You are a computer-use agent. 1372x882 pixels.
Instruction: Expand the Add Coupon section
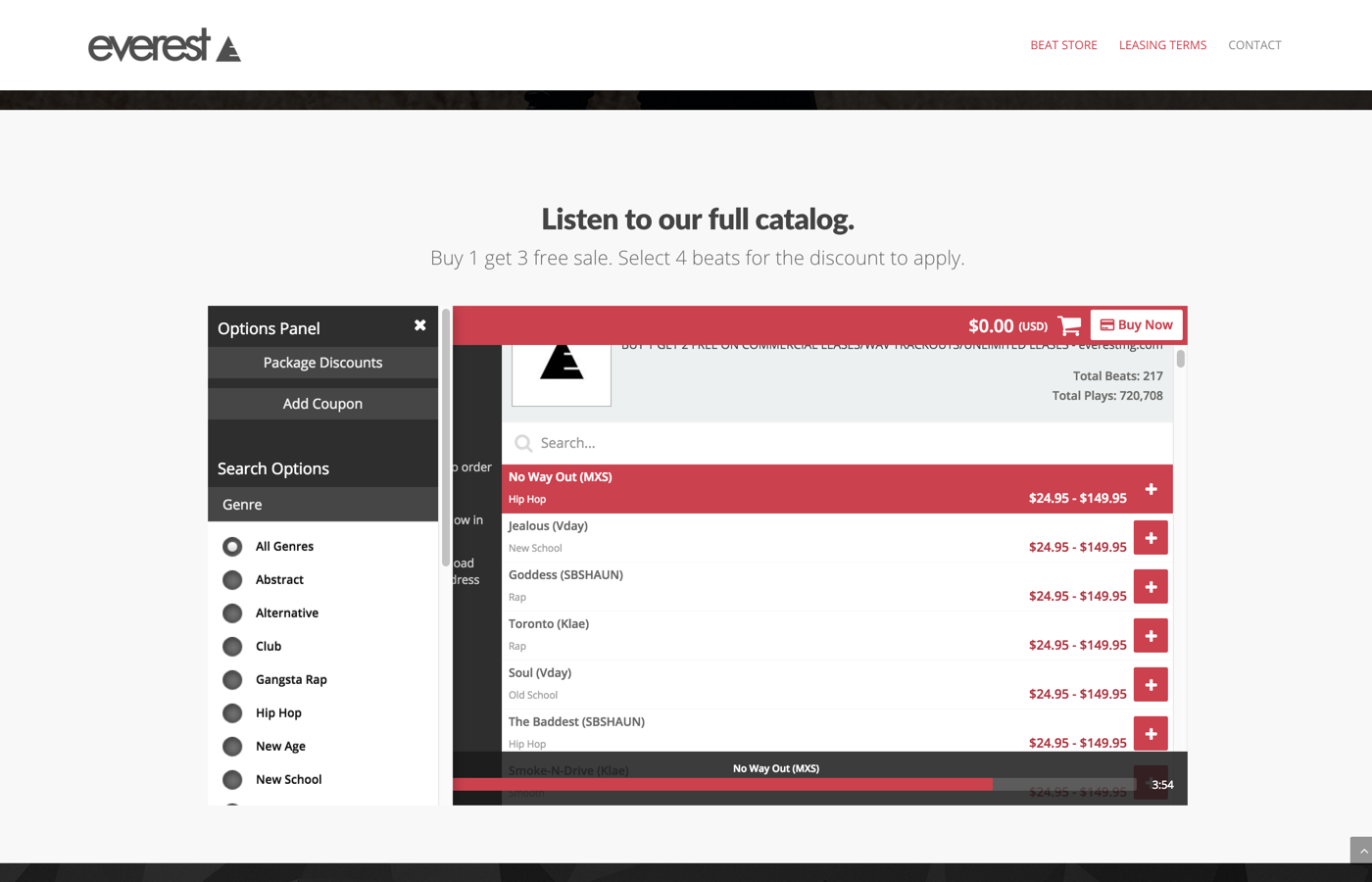coord(322,404)
